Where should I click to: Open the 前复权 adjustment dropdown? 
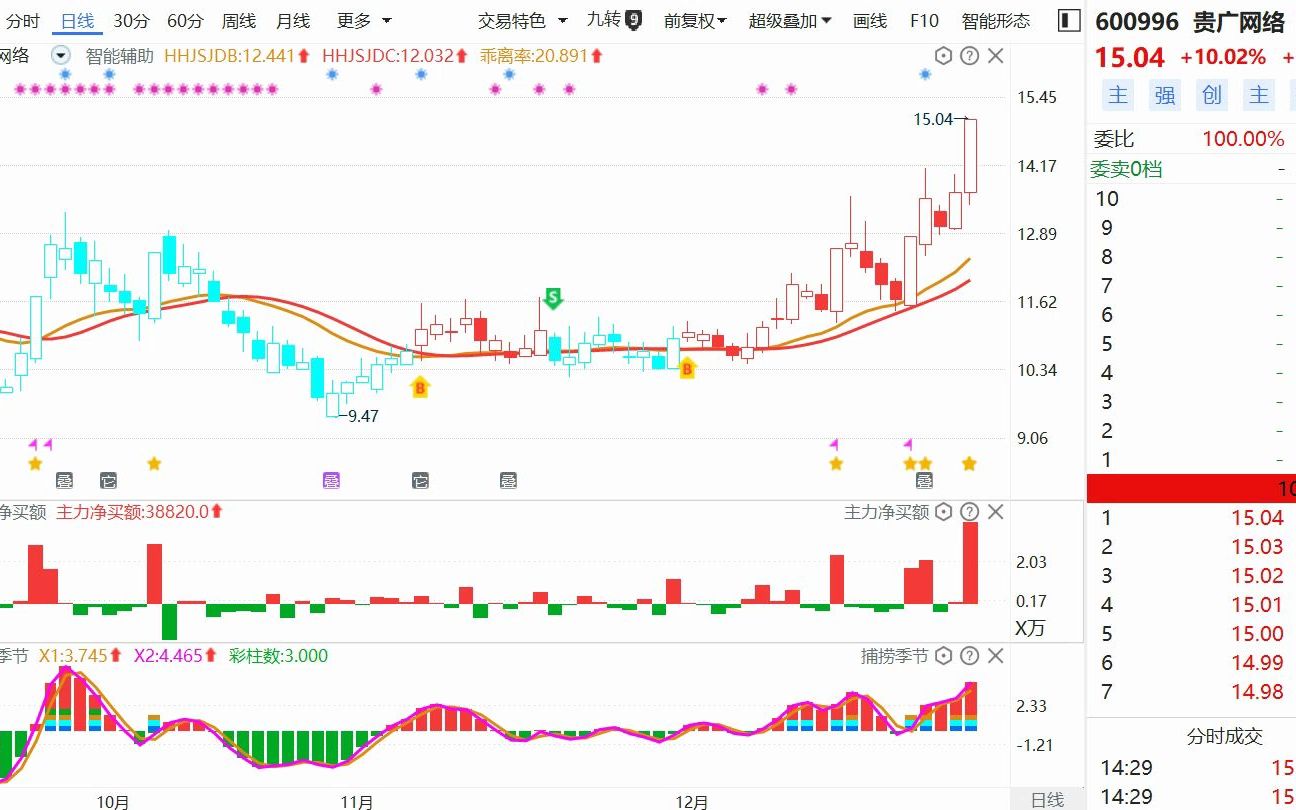click(695, 20)
